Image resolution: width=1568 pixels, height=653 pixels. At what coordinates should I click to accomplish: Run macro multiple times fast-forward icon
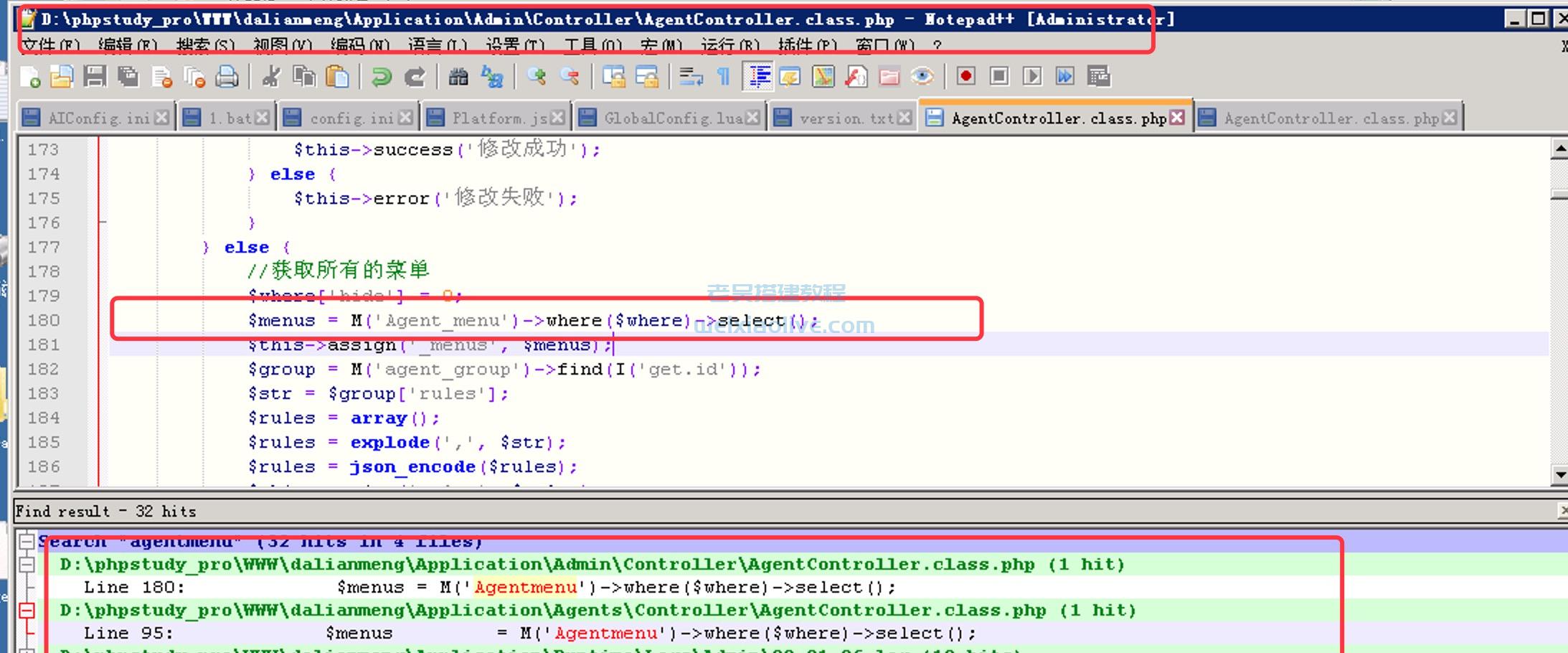[x=1065, y=76]
